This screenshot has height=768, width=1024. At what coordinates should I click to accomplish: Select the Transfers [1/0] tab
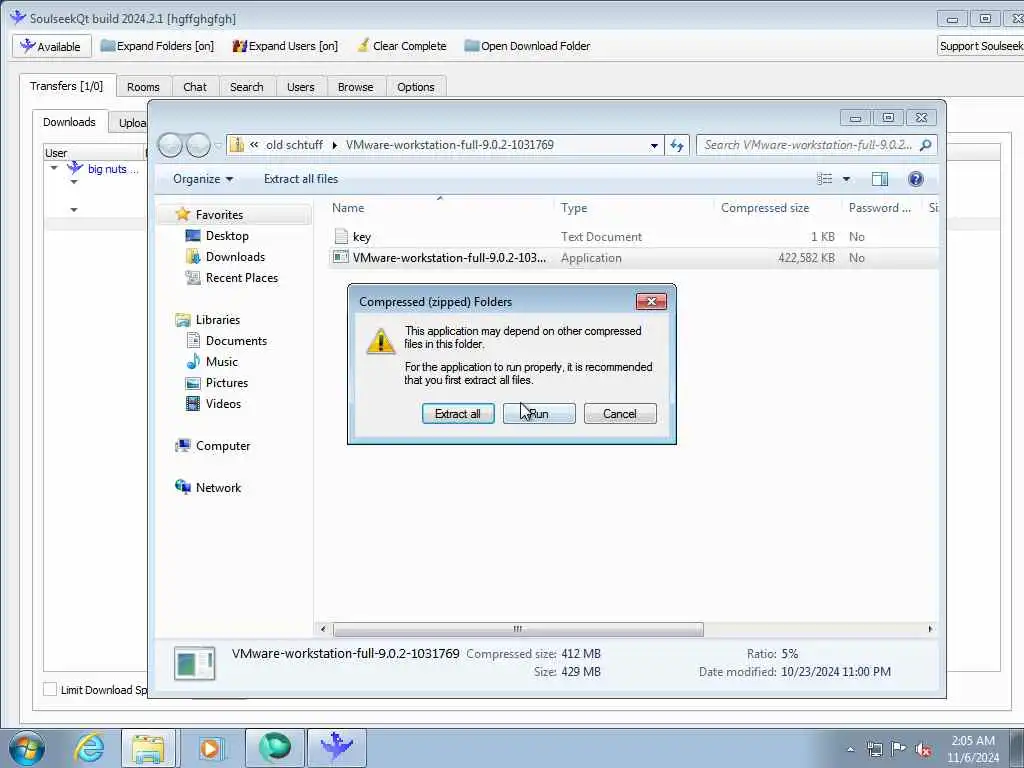point(67,86)
